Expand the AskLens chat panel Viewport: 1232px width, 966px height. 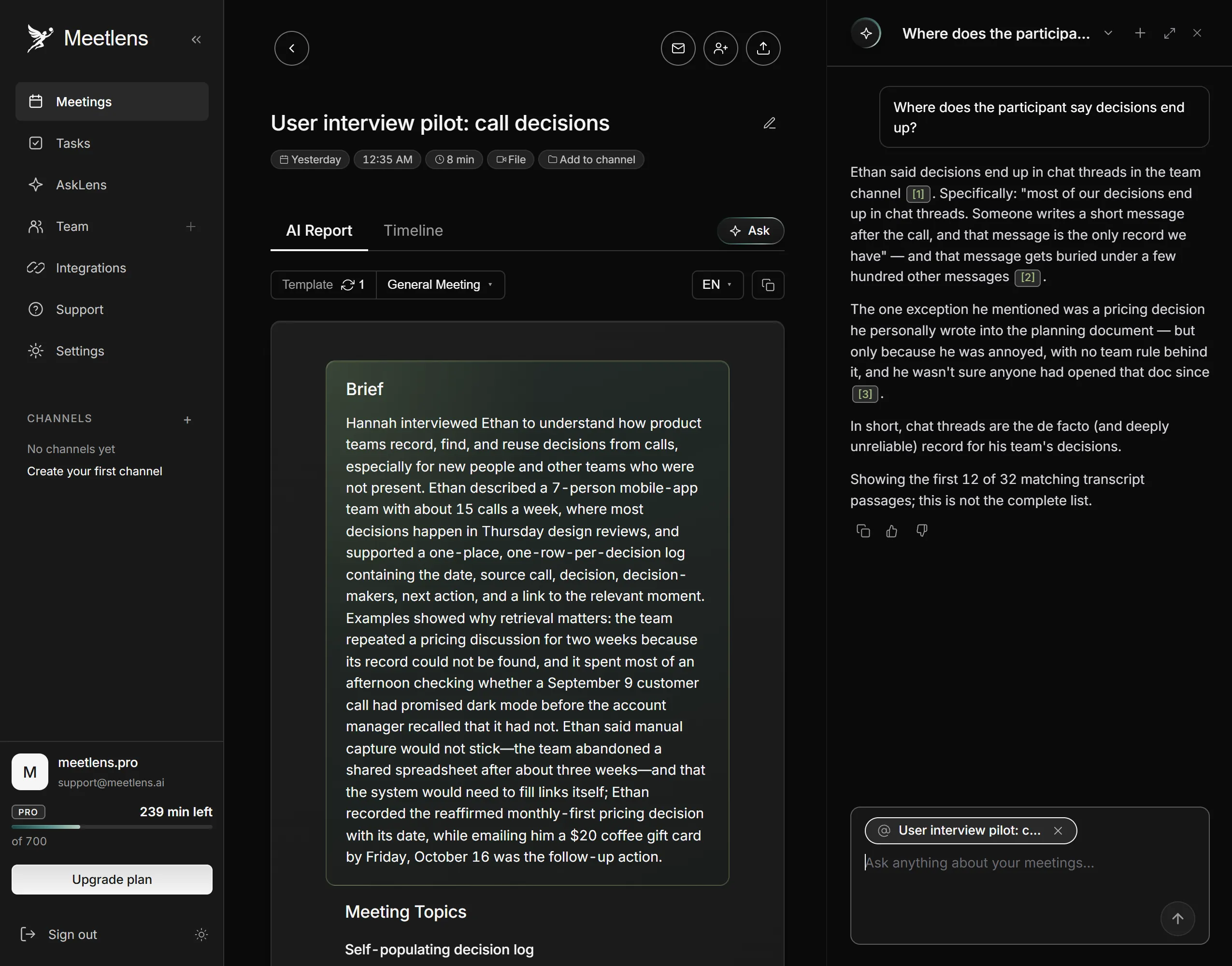1170,33
